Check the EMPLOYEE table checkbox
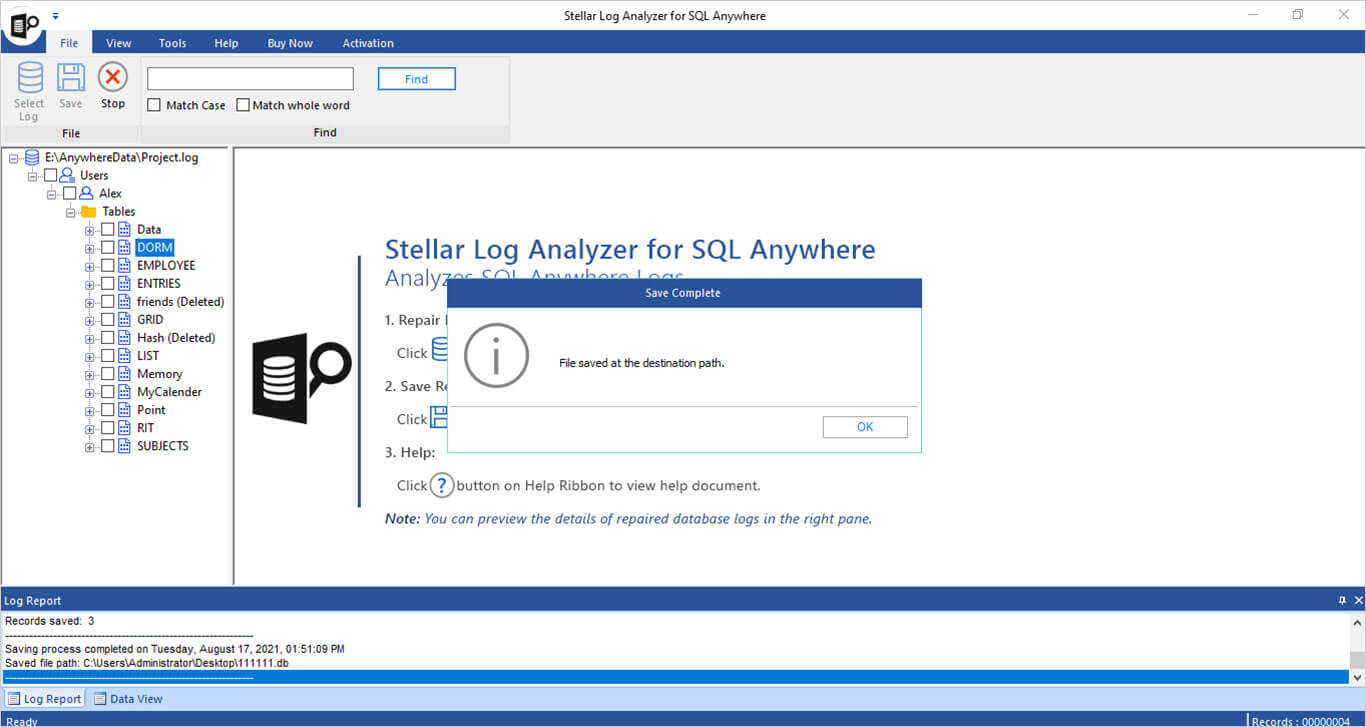This screenshot has width=1366, height=727. tap(107, 265)
